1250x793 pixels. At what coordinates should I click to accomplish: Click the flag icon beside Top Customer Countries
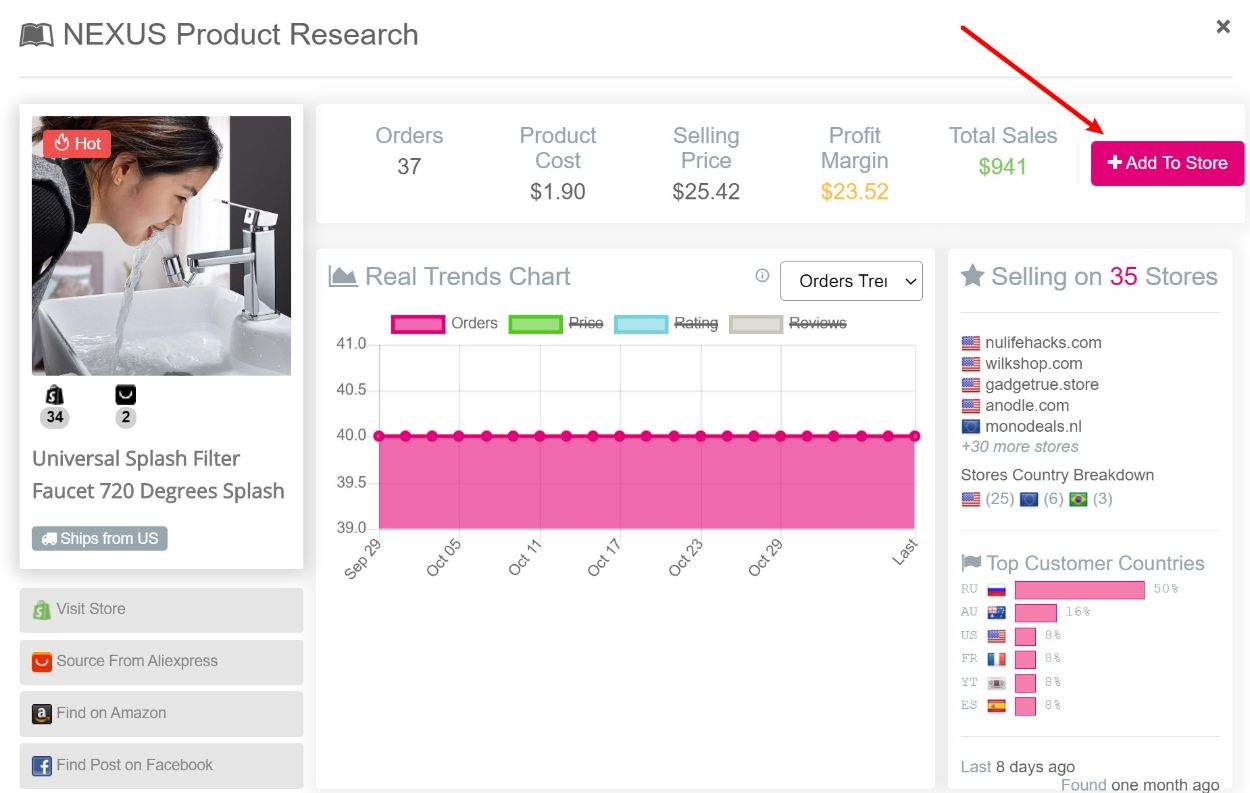click(x=970, y=563)
